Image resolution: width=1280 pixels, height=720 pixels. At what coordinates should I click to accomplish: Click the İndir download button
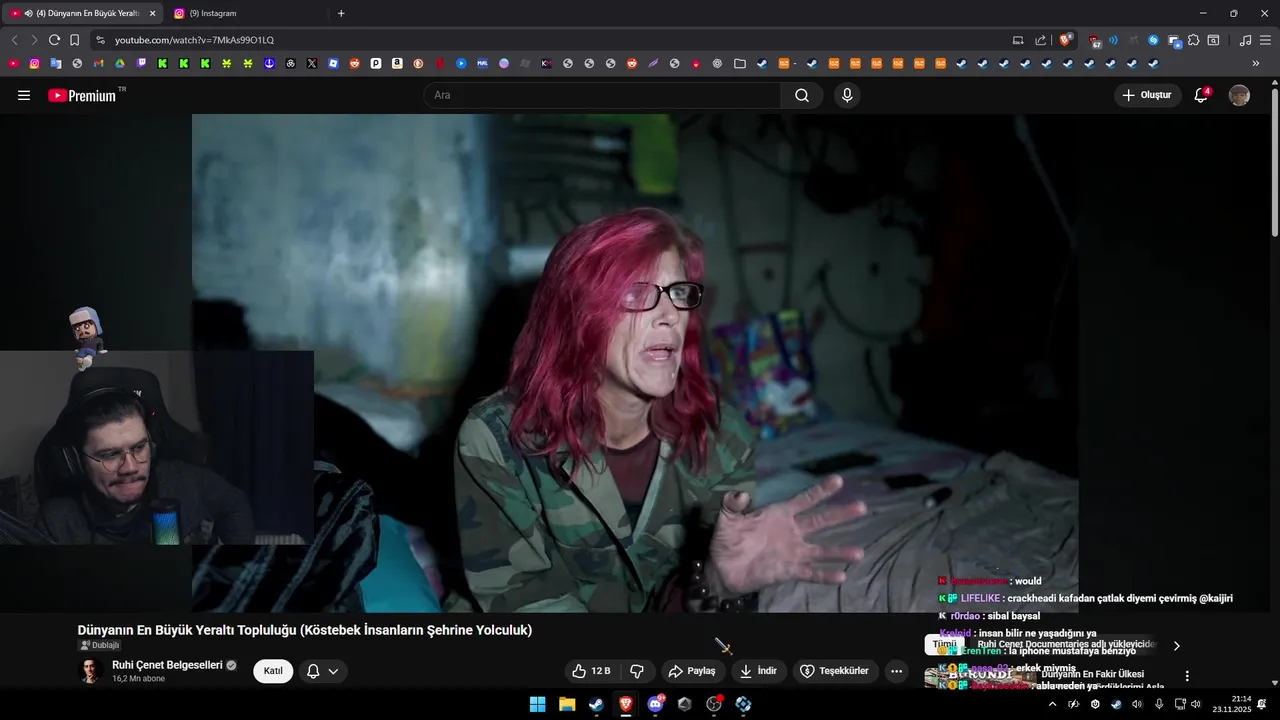coord(758,671)
